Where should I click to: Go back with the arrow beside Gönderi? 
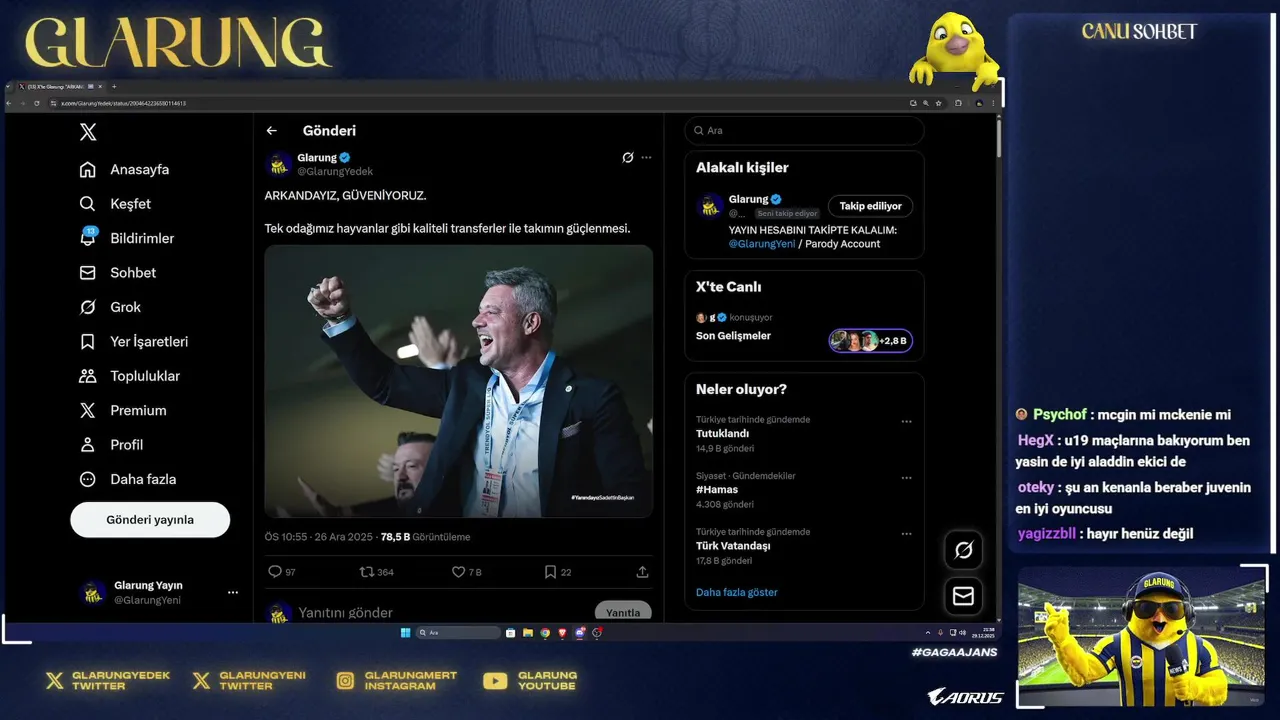tap(271, 131)
